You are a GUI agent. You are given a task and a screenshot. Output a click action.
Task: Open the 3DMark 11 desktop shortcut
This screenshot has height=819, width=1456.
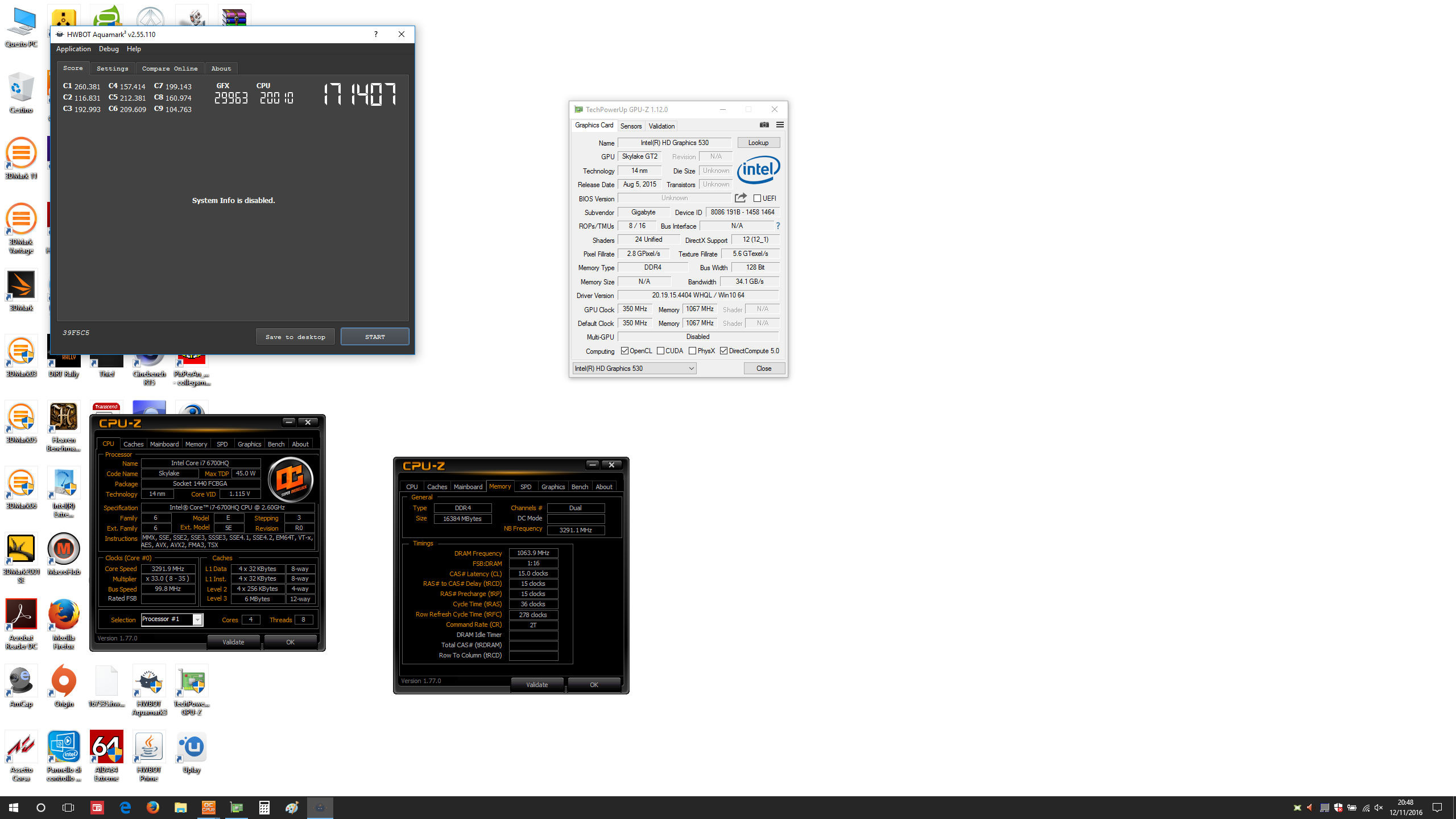21,158
